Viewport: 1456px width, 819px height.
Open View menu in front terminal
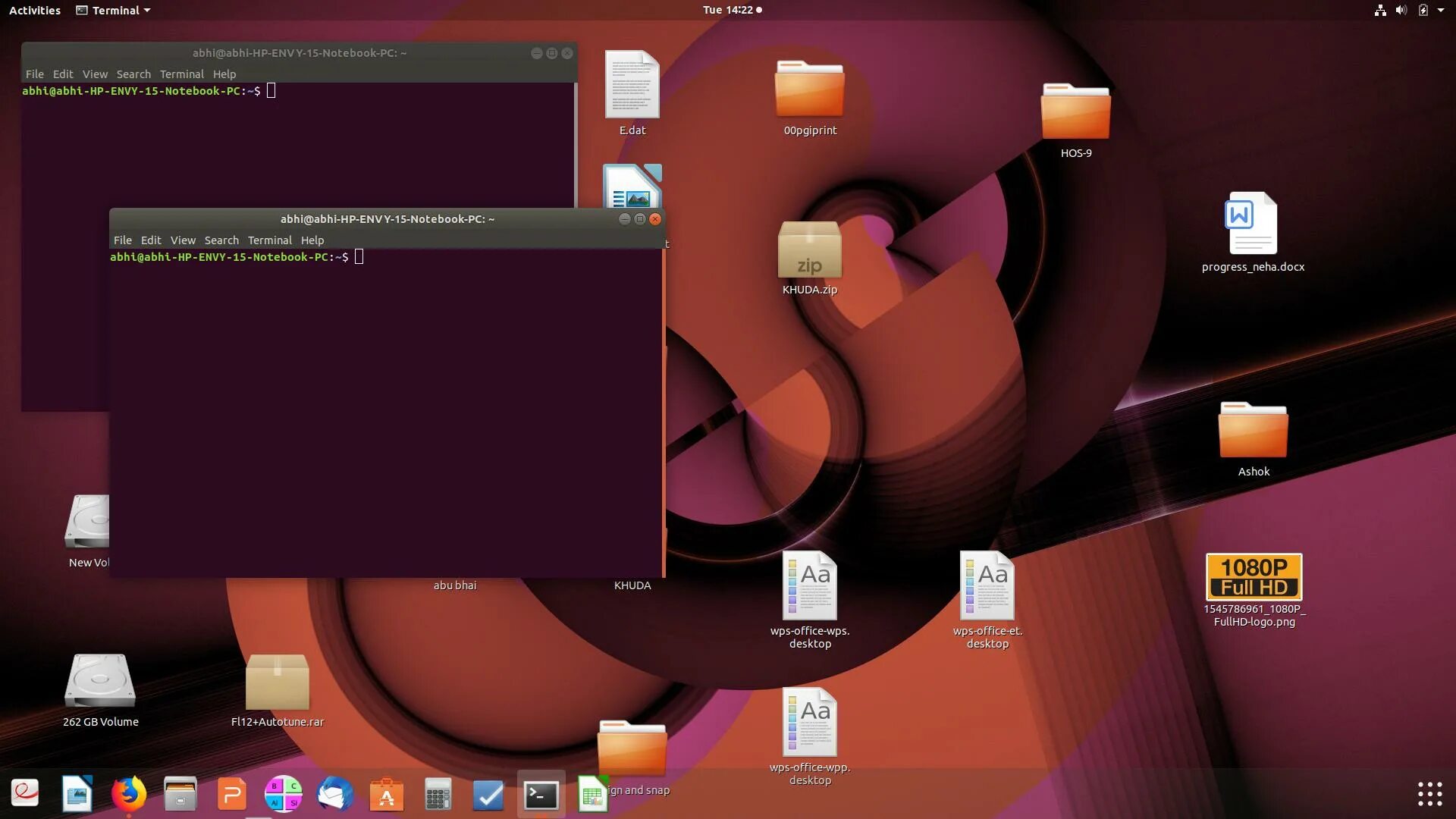183,240
